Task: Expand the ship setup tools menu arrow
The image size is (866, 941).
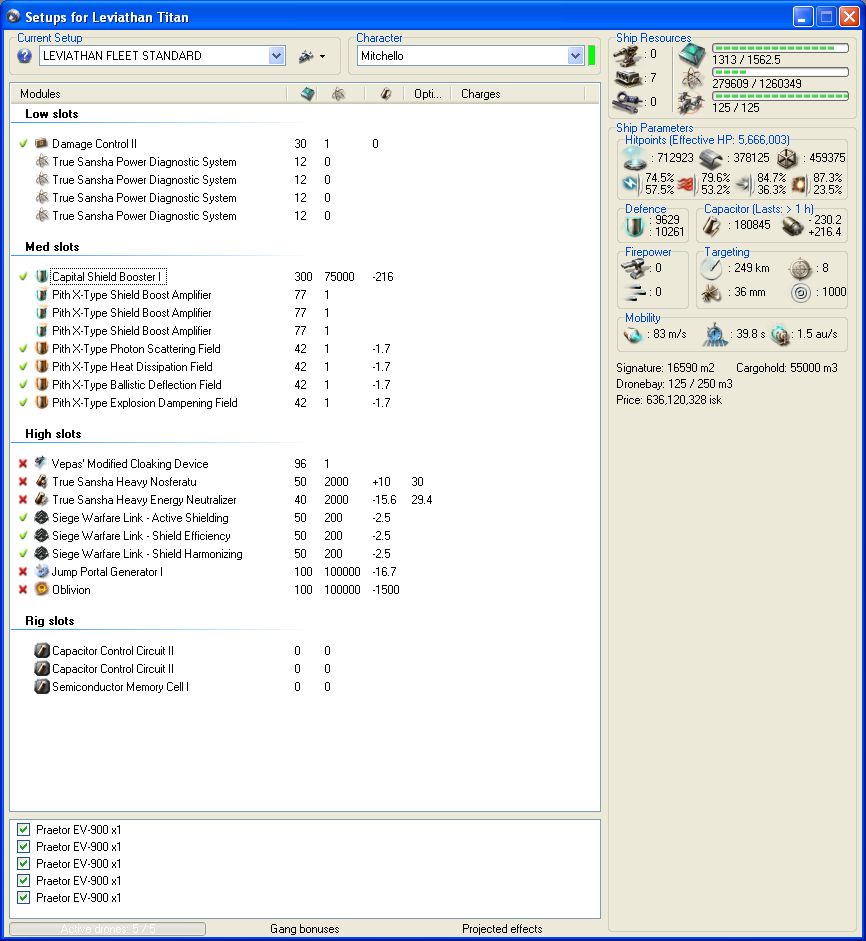Action: pyautogui.click(x=322, y=57)
